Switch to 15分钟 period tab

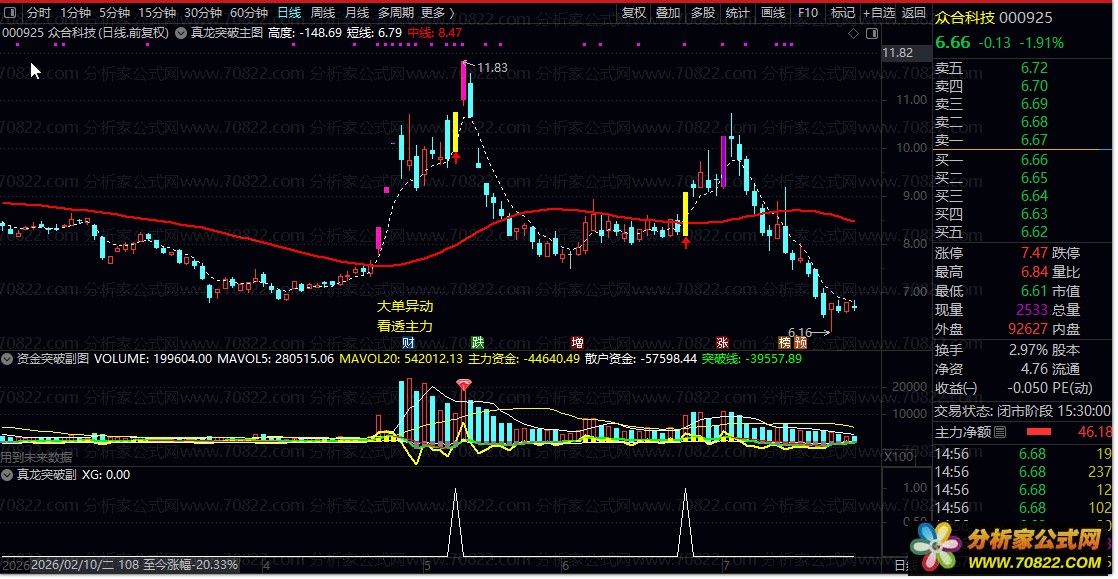(x=157, y=12)
